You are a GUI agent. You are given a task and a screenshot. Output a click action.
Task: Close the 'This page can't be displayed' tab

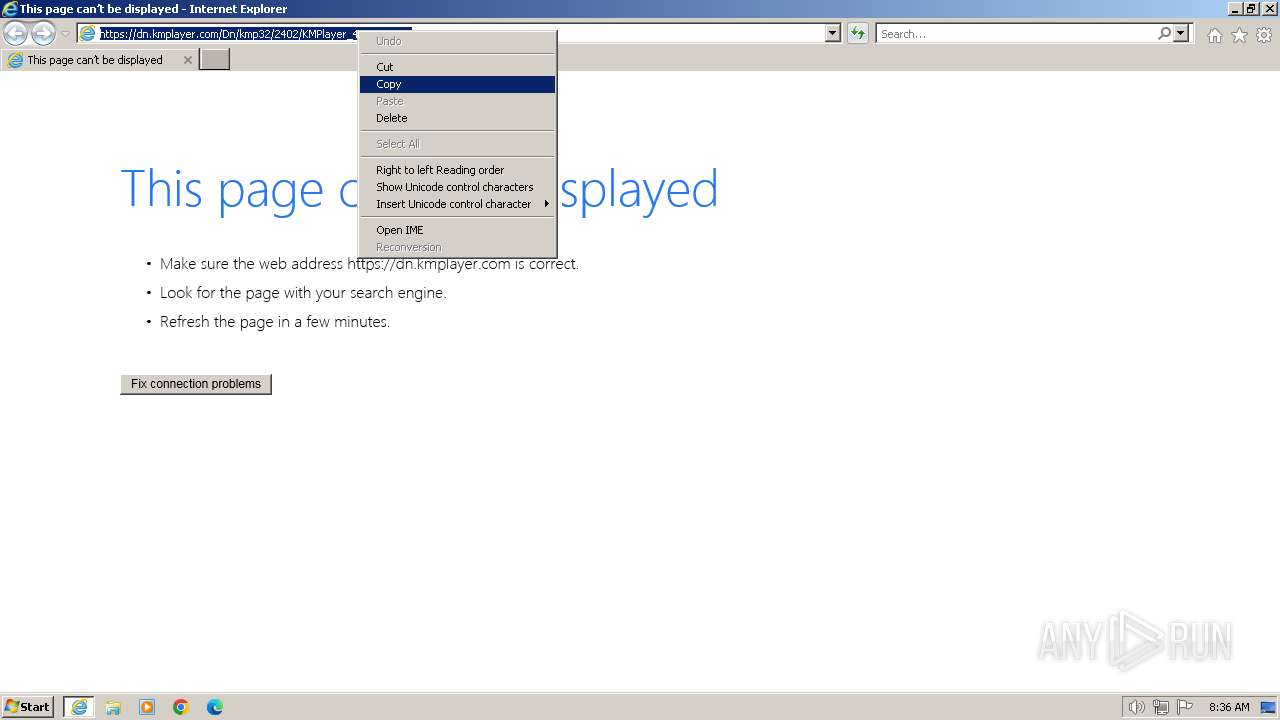click(x=187, y=60)
